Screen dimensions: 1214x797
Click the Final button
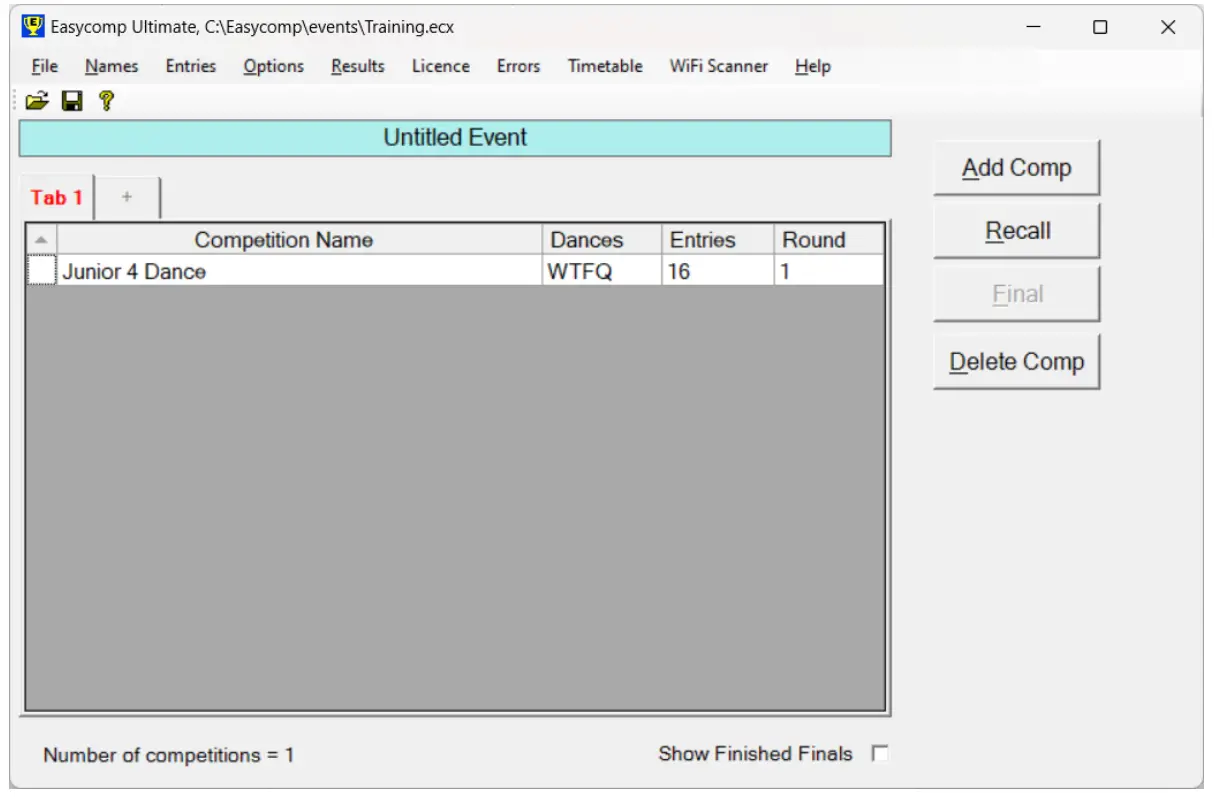(x=1016, y=294)
